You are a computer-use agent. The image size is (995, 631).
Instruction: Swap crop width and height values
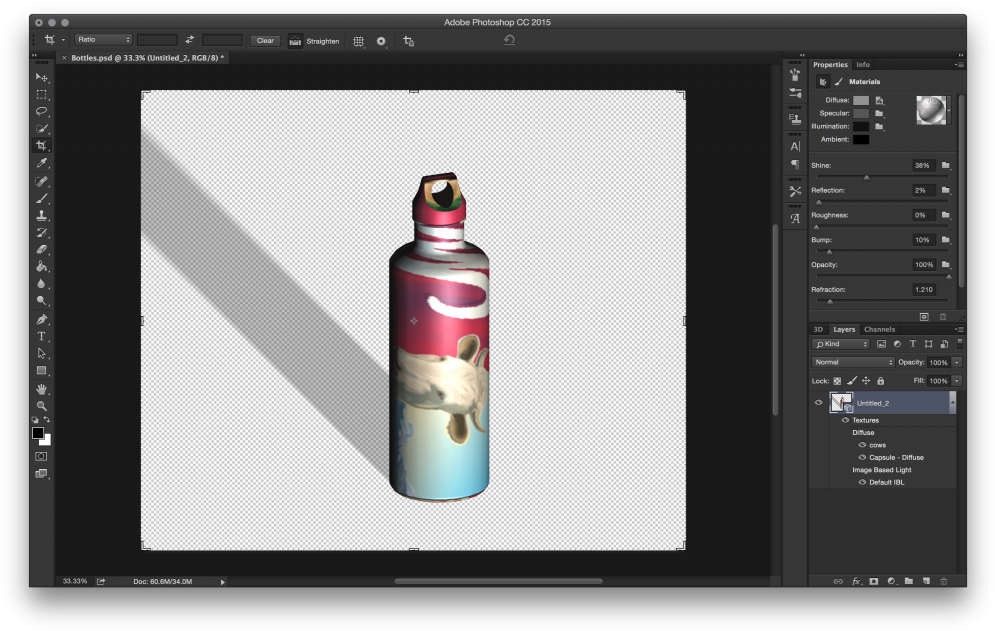(x=189, y=40)
